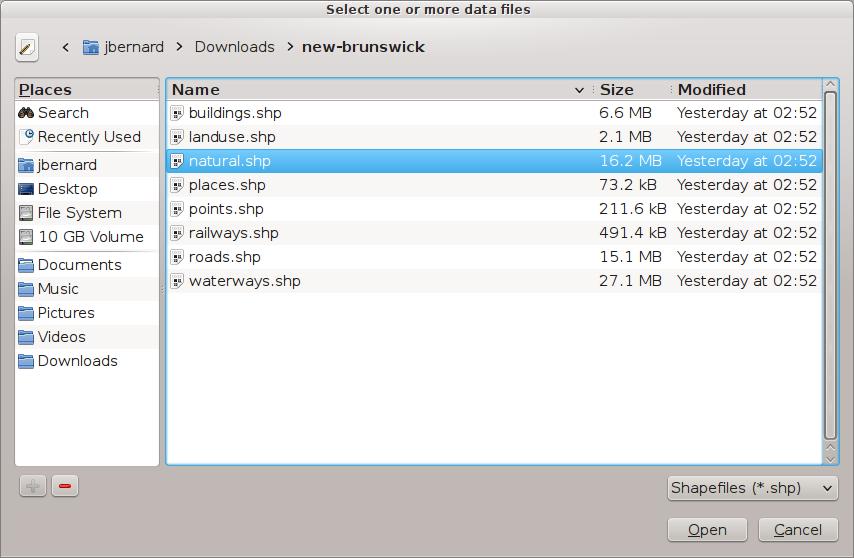Click the back arrow in path bar
The height and width of the screenshot is (558, 854).
(66, 47)
